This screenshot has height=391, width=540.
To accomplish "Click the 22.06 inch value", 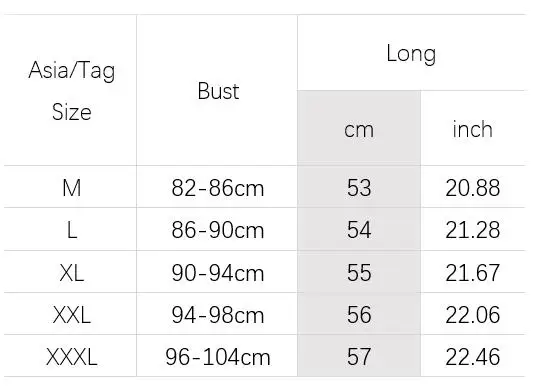I will (472, 315).
